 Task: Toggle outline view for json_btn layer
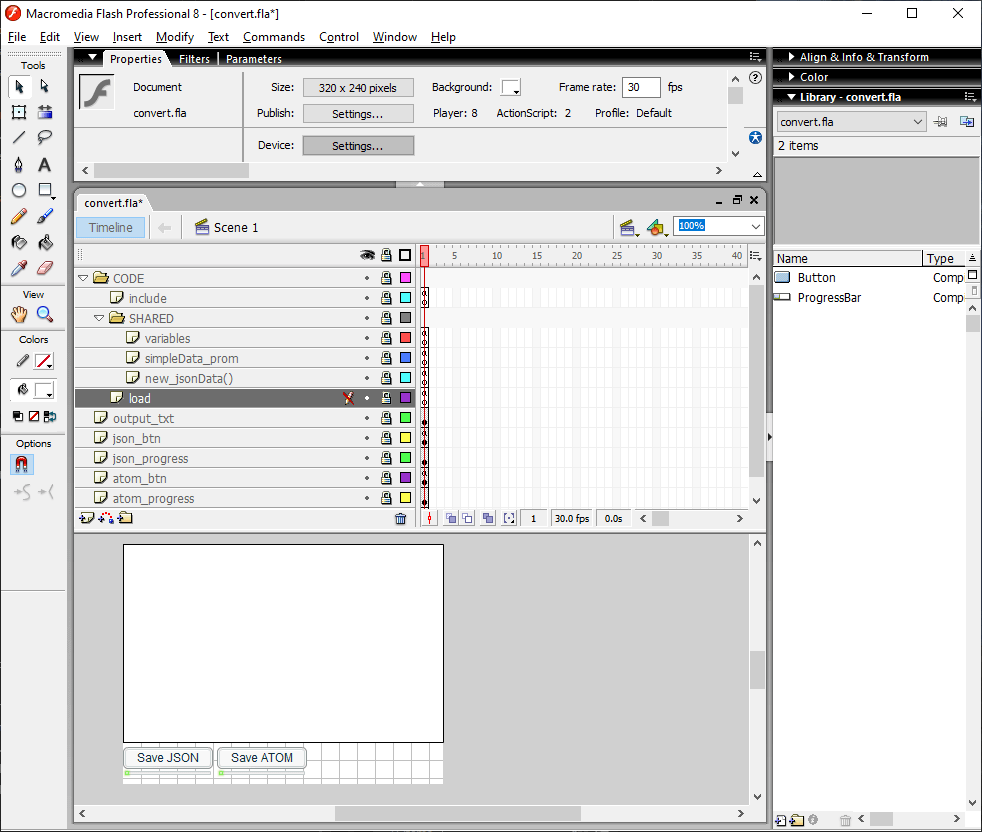coord(405,438)
